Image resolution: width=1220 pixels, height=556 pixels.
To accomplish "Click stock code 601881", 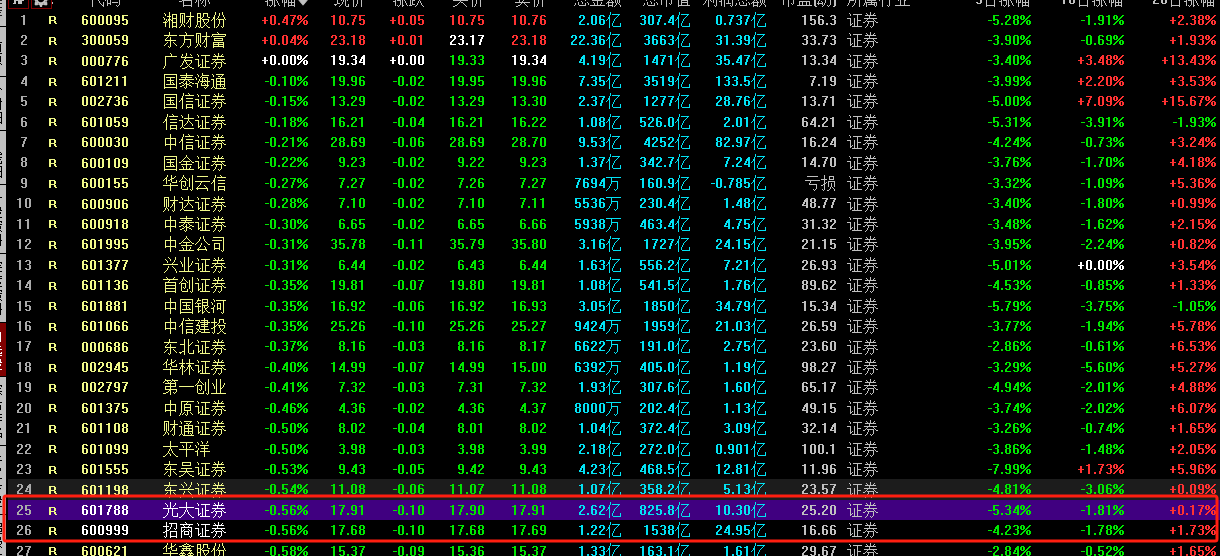I will coord(105,306).
